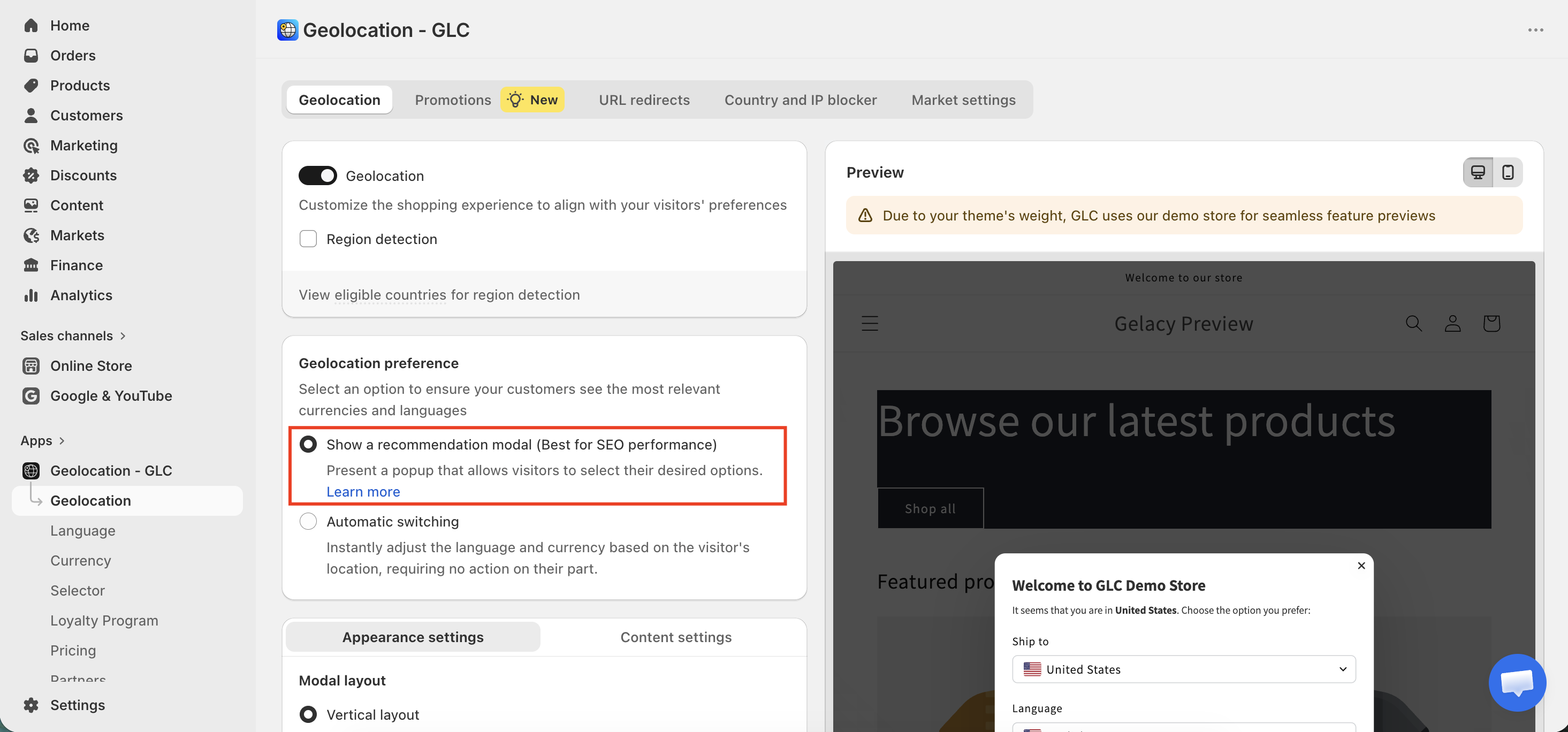The image size is (1568, 732).
Task: Click the Customers person icon
Action: point(31,115)
